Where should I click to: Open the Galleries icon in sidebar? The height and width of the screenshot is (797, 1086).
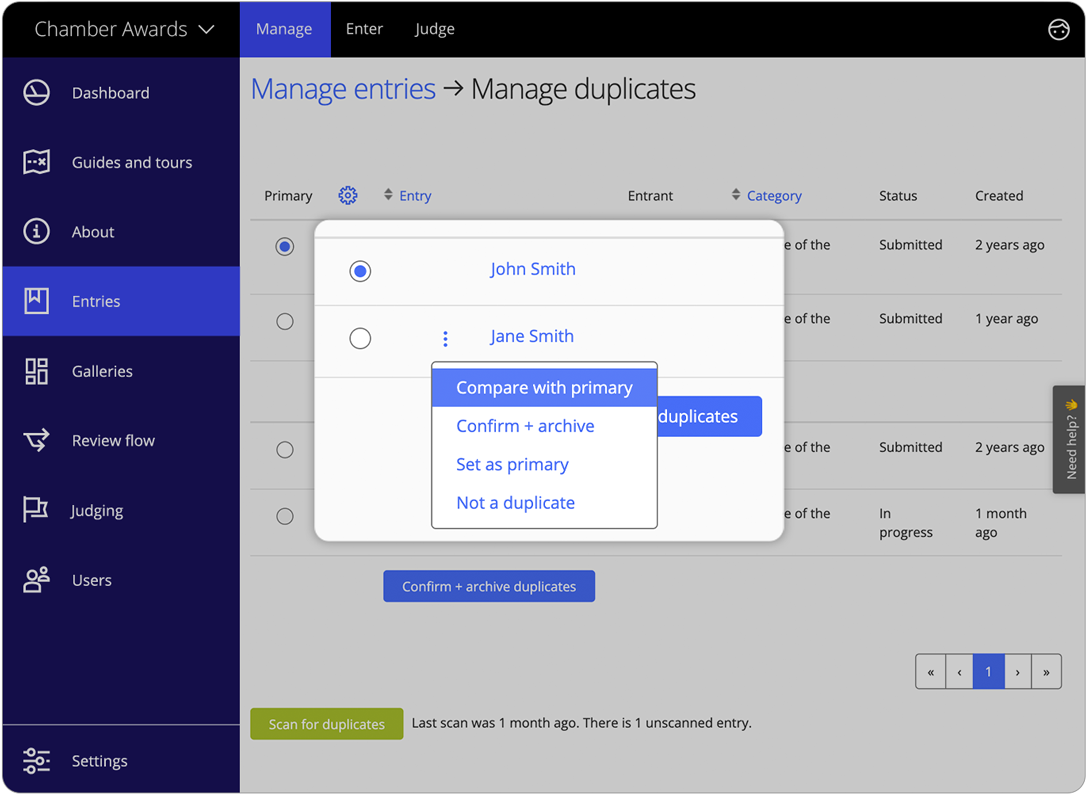pos(37,371)
